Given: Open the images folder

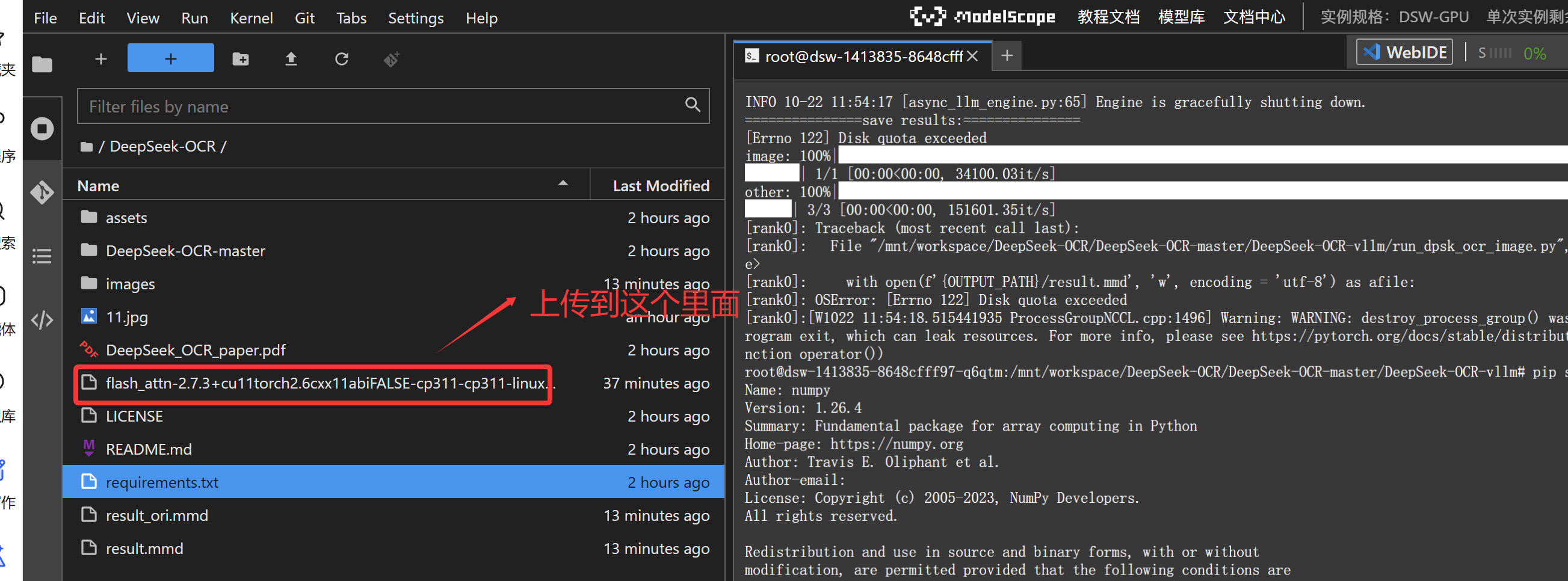Looking at the screenshot, I should [130, 284].
